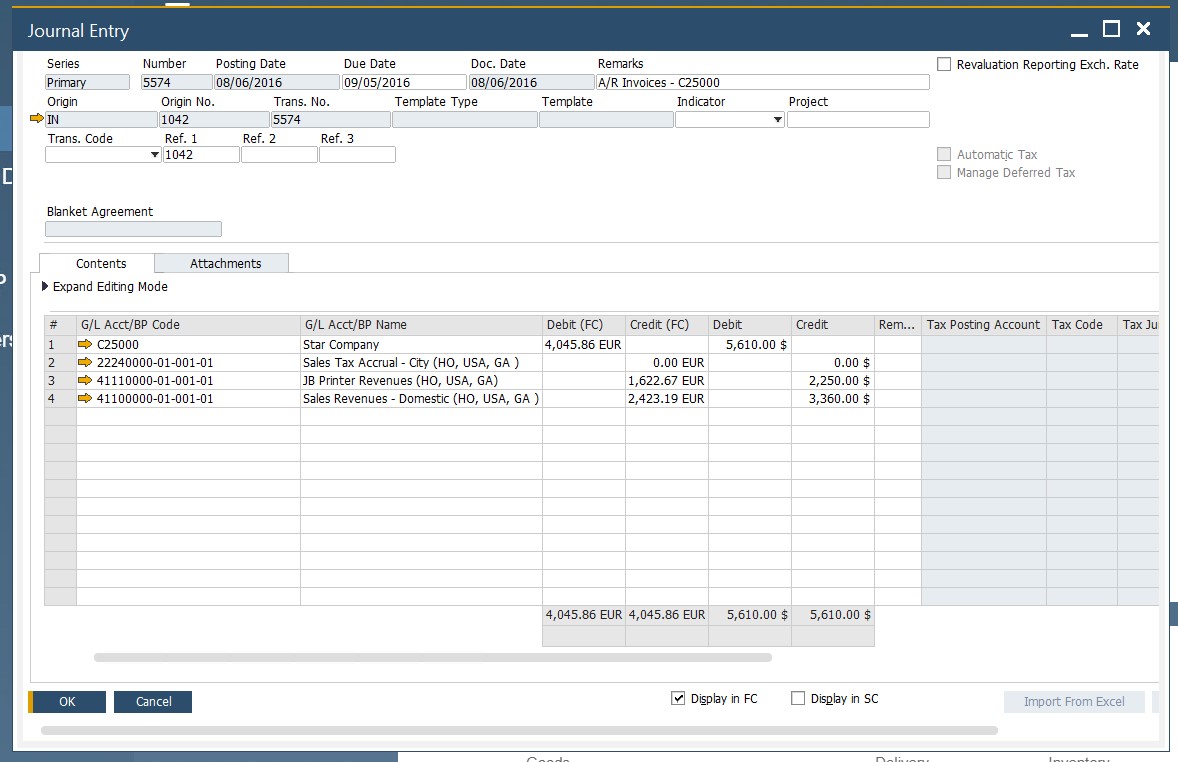Image resolution: width=1178 pixels, height=762 pixels.
Task: Open the Trans. Code dropdown
Action: [x=154, y=155]
